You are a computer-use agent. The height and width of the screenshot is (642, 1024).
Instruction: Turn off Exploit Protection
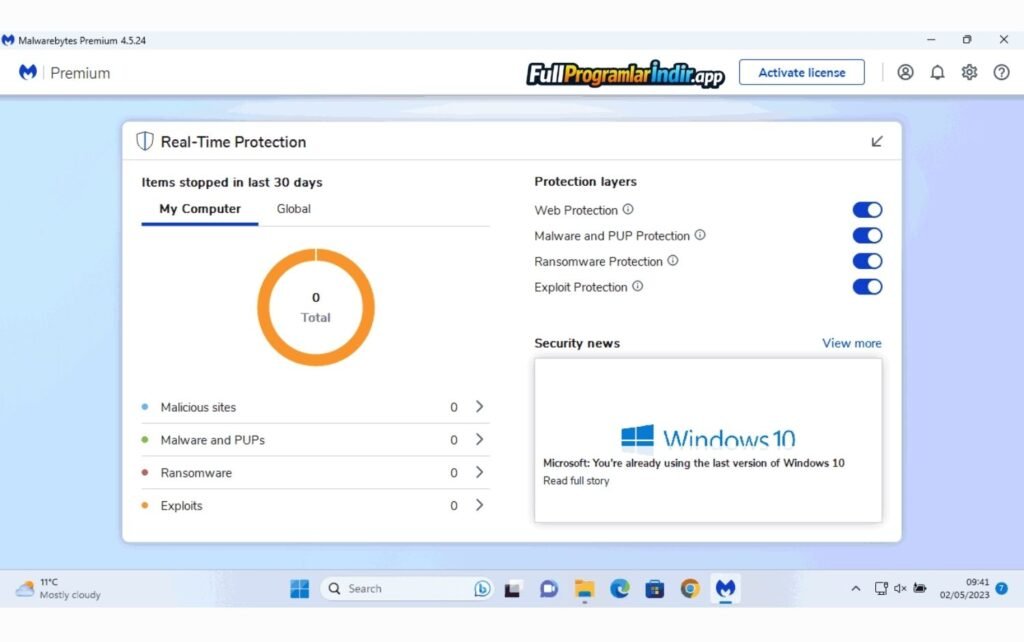(866, 287)
